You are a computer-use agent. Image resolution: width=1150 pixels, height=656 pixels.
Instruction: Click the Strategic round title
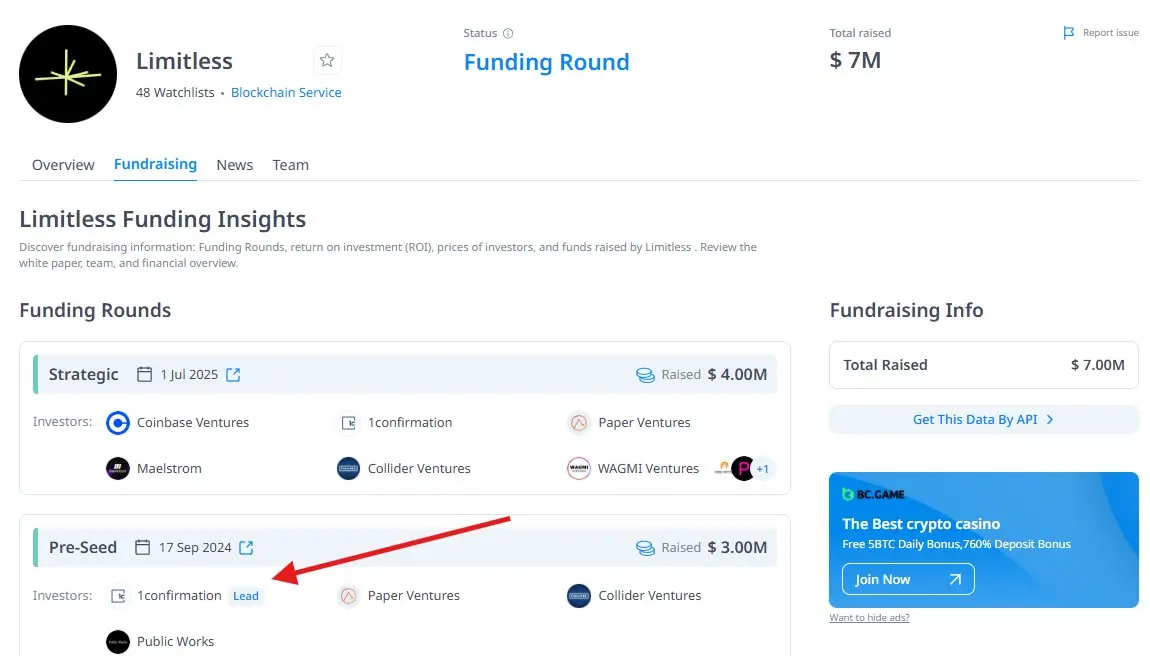(84, 375)
